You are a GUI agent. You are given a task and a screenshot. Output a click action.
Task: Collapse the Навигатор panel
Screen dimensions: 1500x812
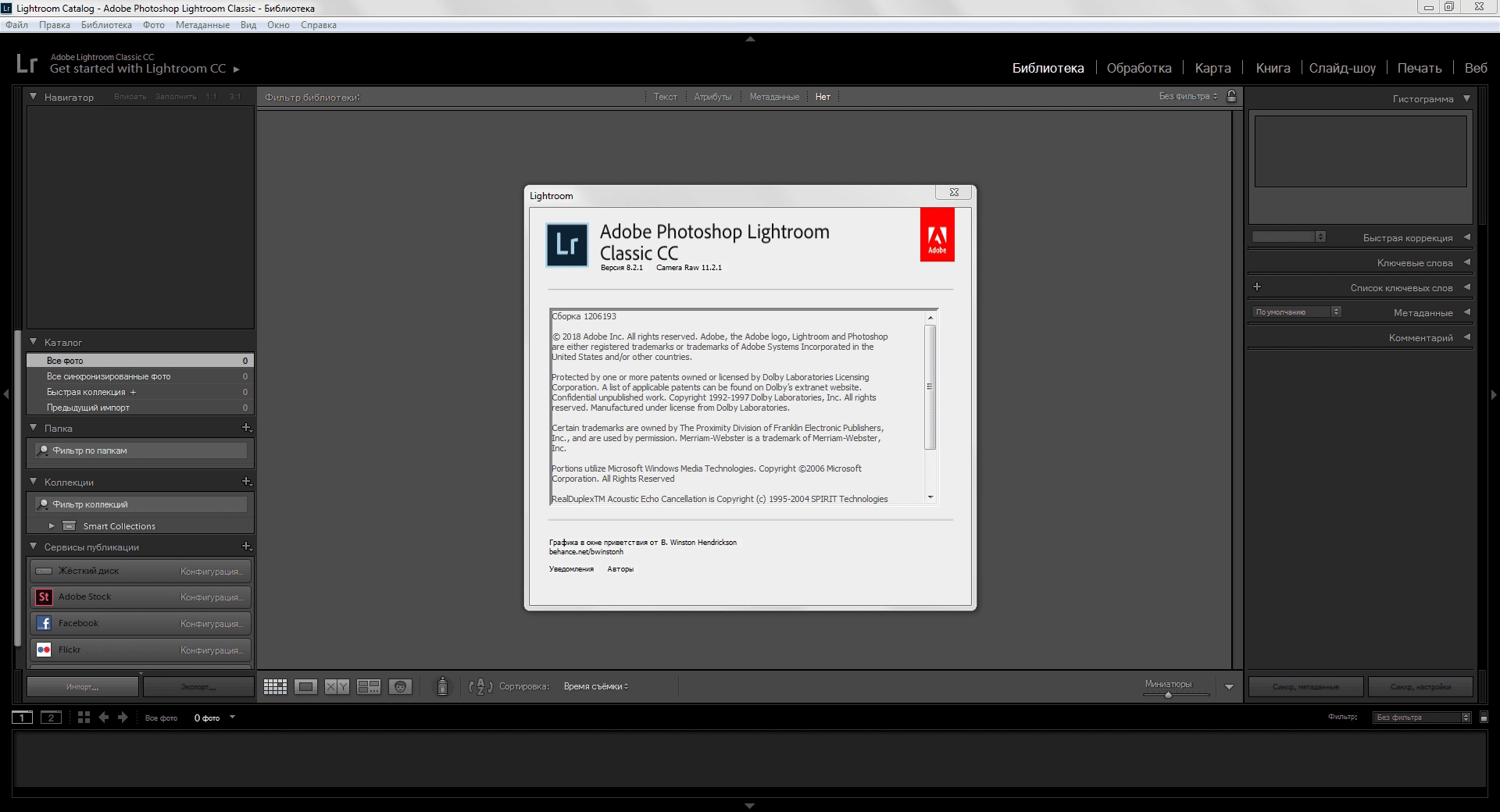coord(34,97)
